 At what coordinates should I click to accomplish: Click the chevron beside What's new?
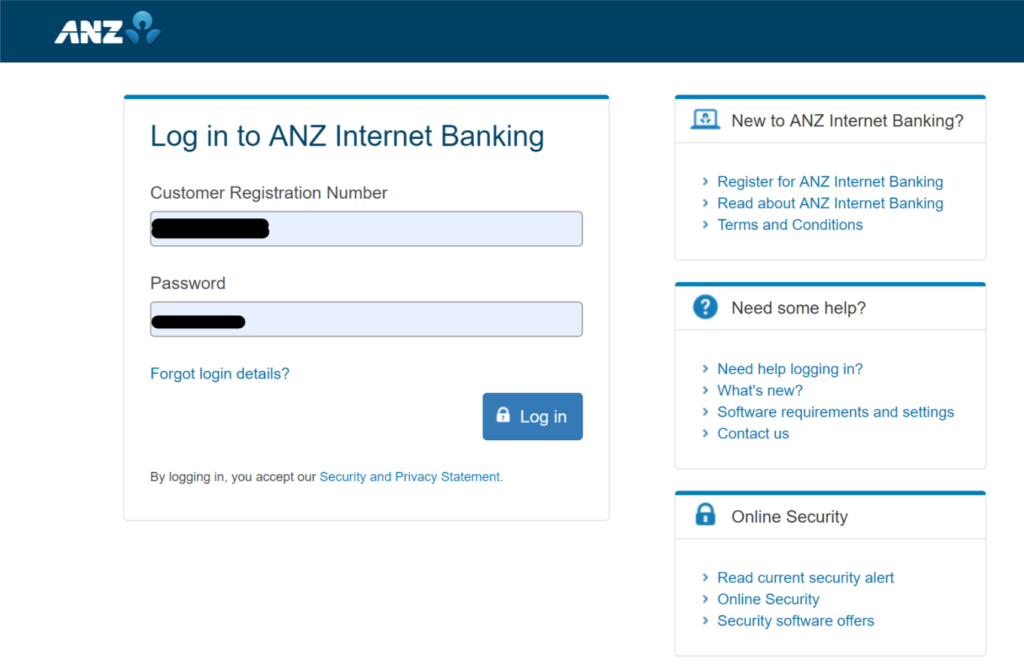(x=706, y=391)
